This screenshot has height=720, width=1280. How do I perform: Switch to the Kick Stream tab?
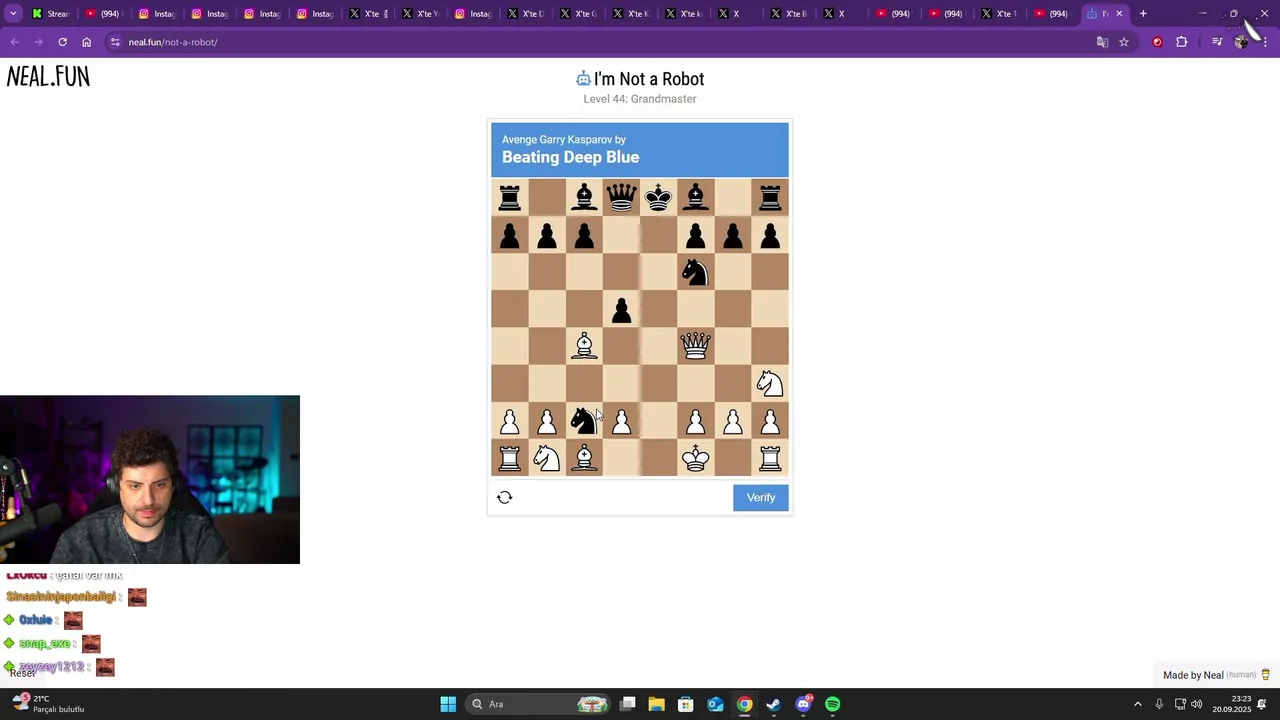50,14
